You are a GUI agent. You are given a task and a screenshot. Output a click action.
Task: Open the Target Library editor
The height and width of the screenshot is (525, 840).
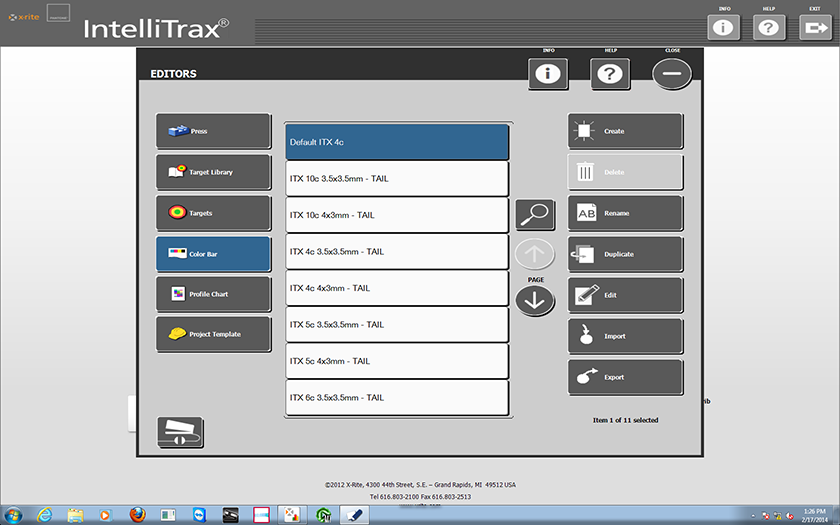click(x=213, y=172)
